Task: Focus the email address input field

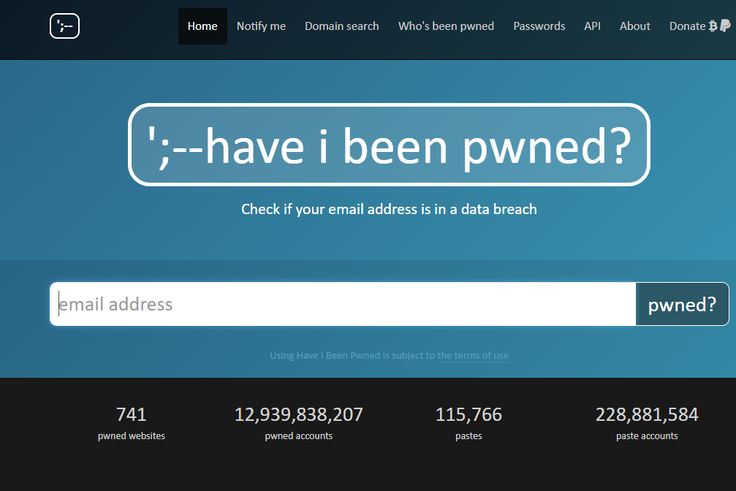Action: coord(343,304)
